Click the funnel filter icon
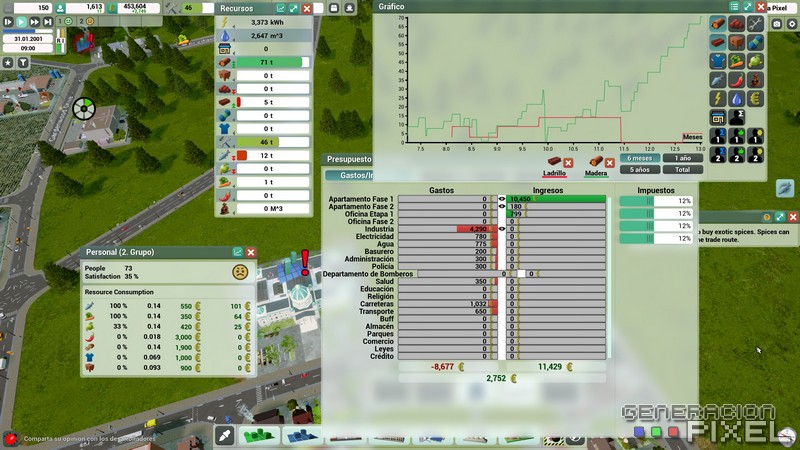 23,62
